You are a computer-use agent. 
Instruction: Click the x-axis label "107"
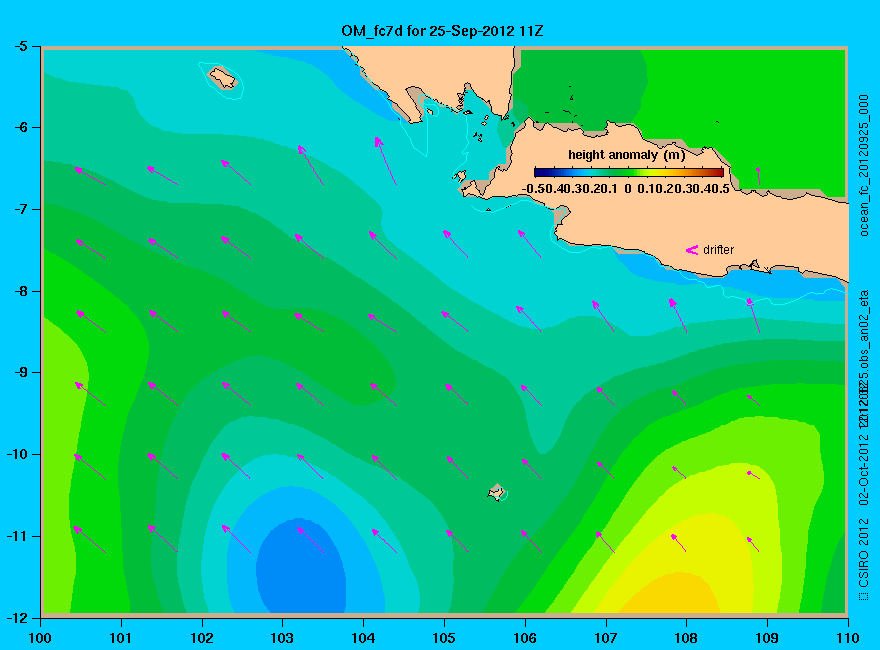[606, 638]
